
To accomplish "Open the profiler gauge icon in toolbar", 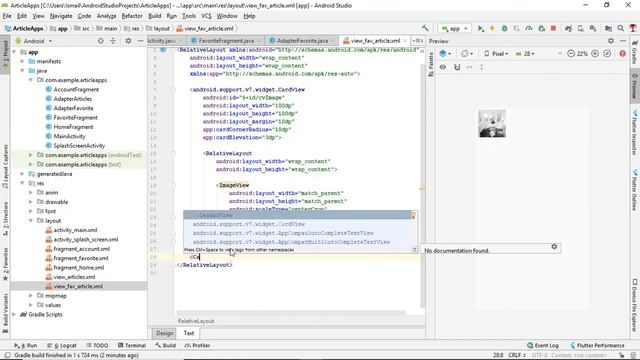I will (x=529, y=29).
